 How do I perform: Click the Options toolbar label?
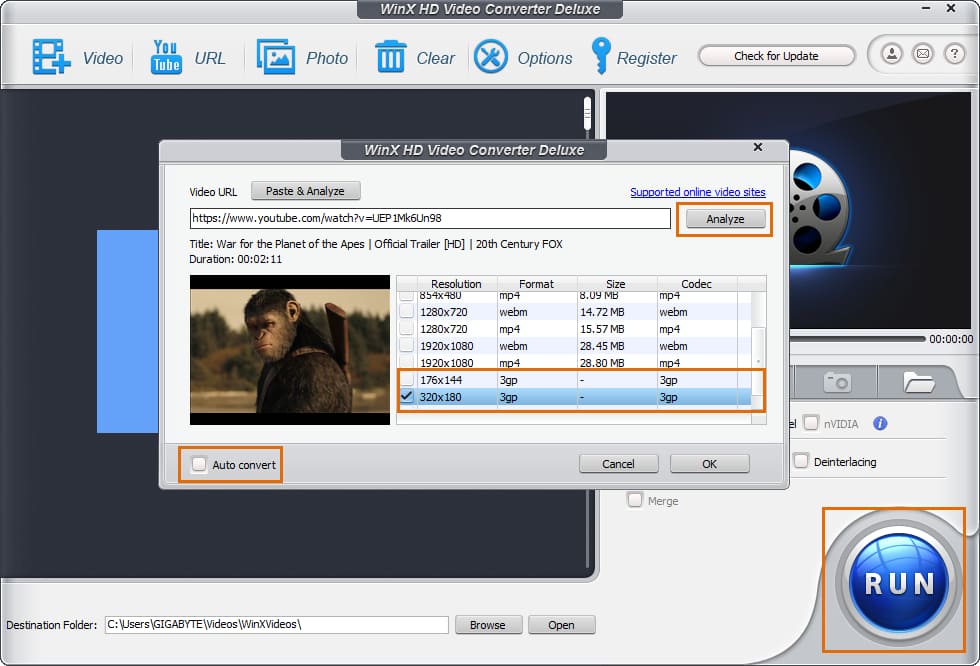pos(544,58)
